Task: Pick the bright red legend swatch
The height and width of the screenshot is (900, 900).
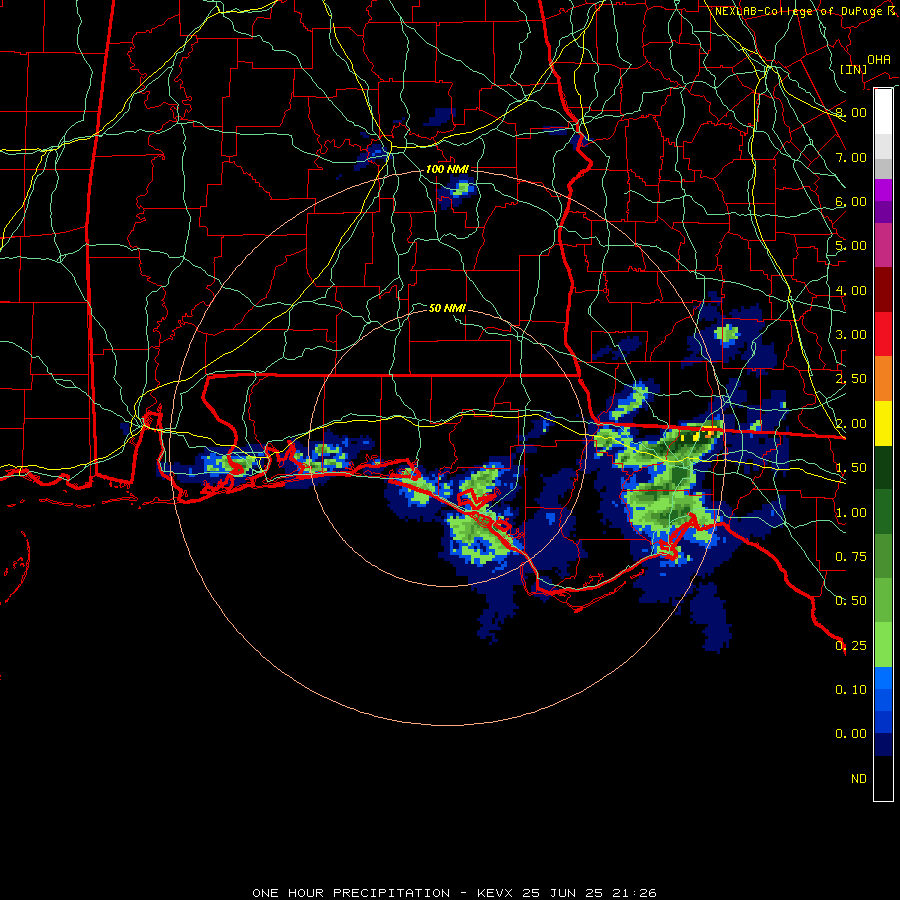Action: [883, 334]
